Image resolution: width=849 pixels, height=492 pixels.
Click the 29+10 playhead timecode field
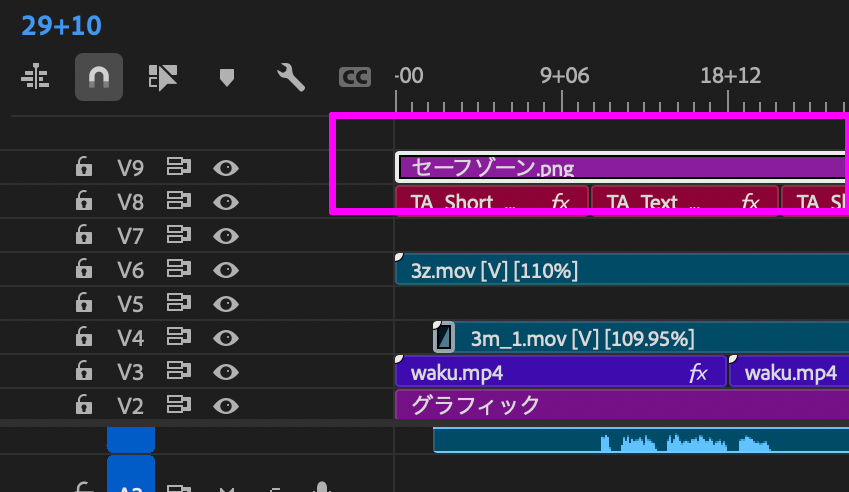(62, 26)
